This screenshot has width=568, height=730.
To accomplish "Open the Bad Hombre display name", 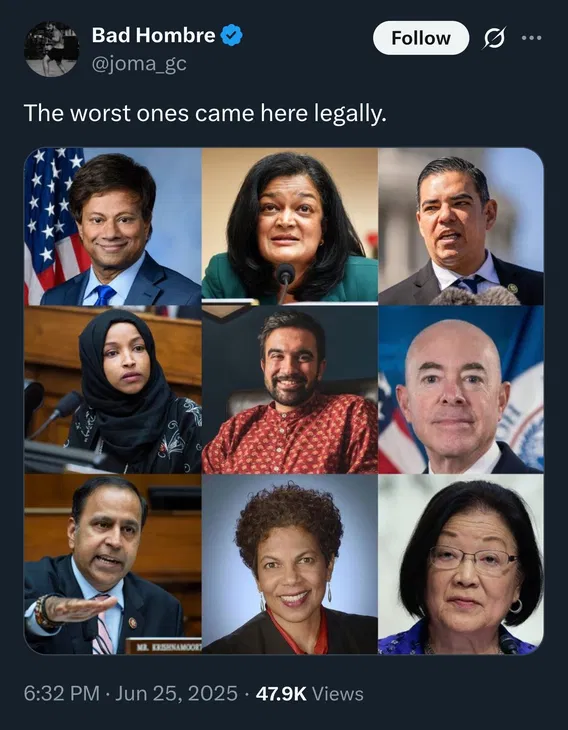I will click(x=154, y=35).
